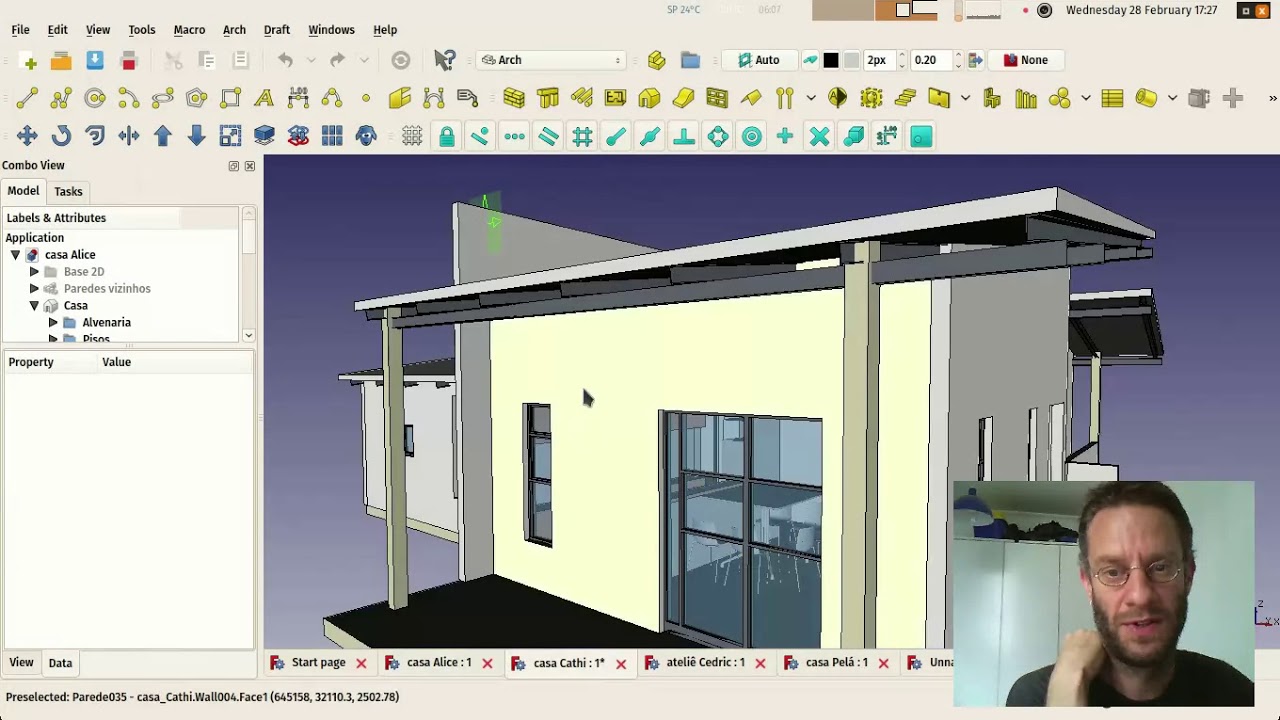The width and height of the screenshot is (1280, 720).
Task: Expand the Base 2D tree item
Action: (34, 272)
